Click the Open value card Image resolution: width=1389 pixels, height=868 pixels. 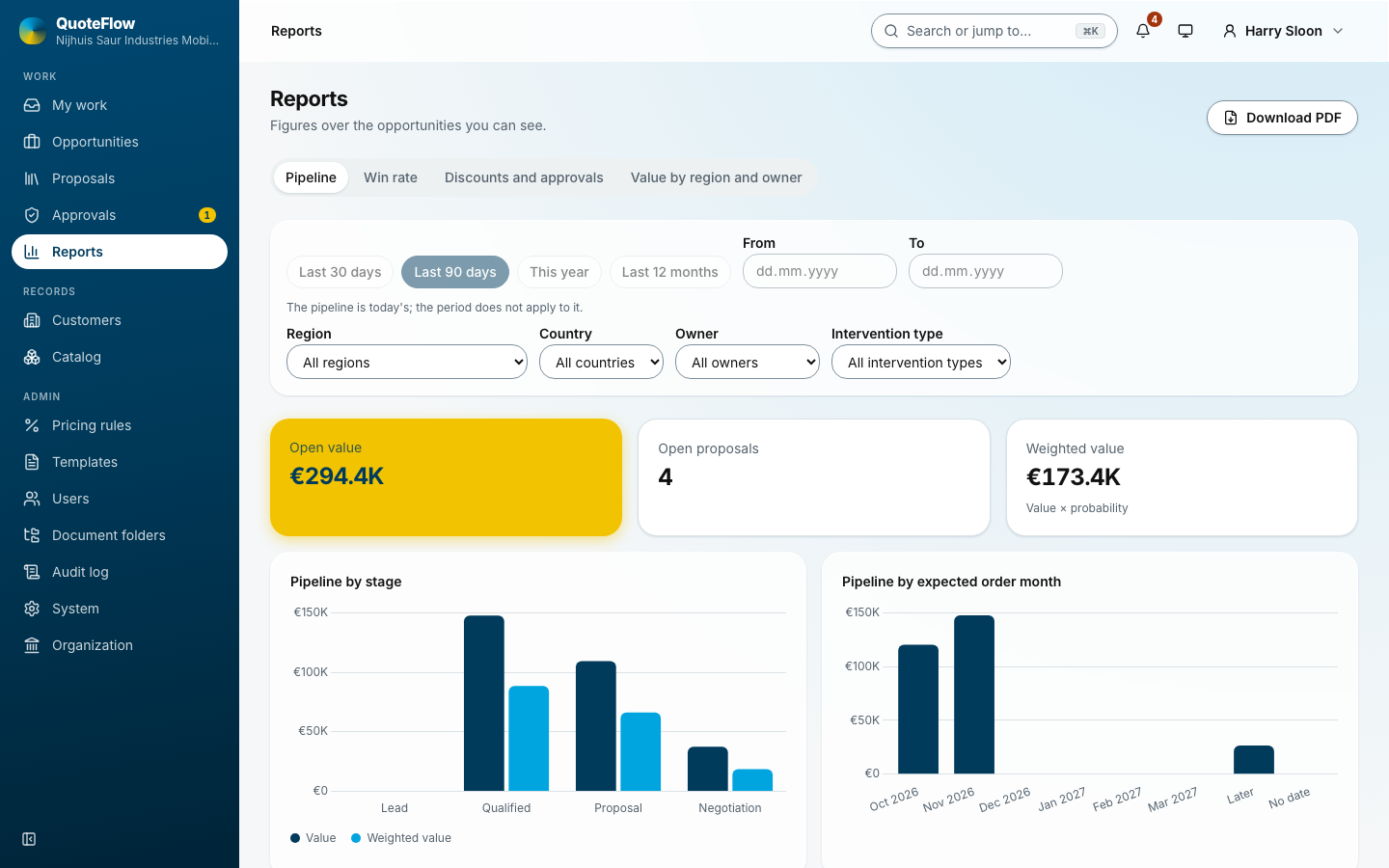[x=446, y=477]
